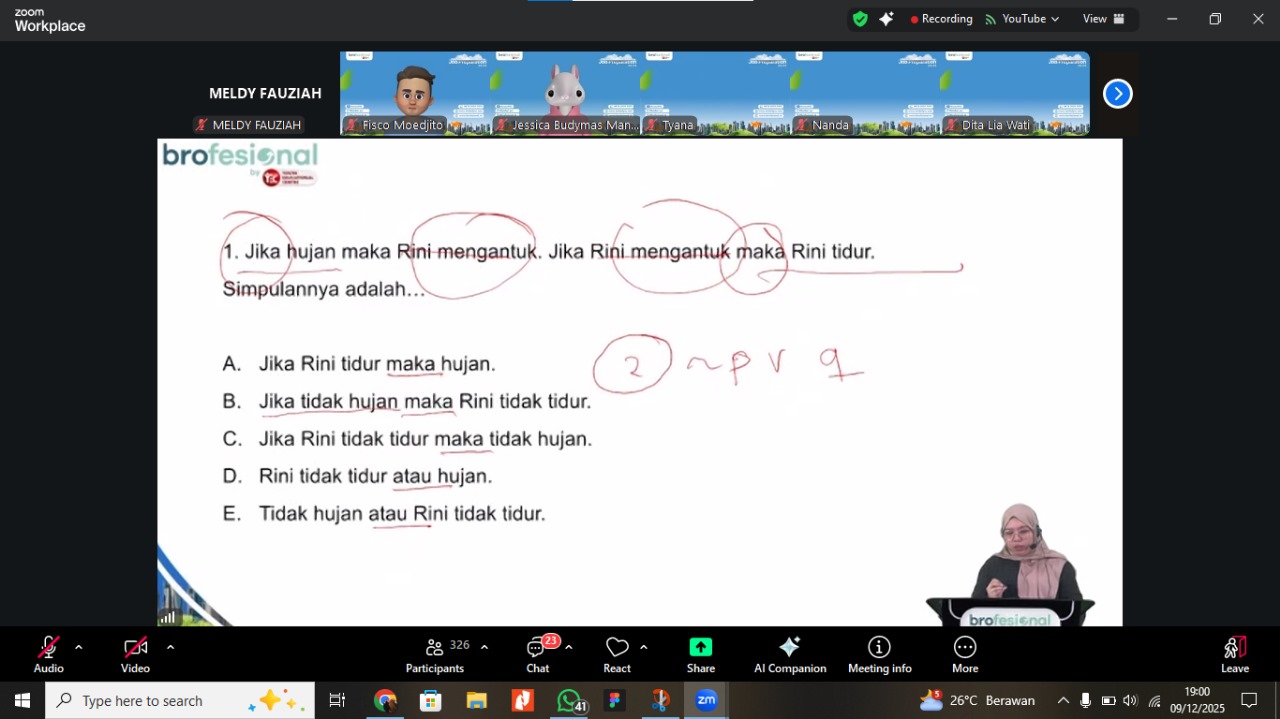Show next participants with blue arrow
This screenshot has width=1280, height=719.
[x=1117, y=94]
